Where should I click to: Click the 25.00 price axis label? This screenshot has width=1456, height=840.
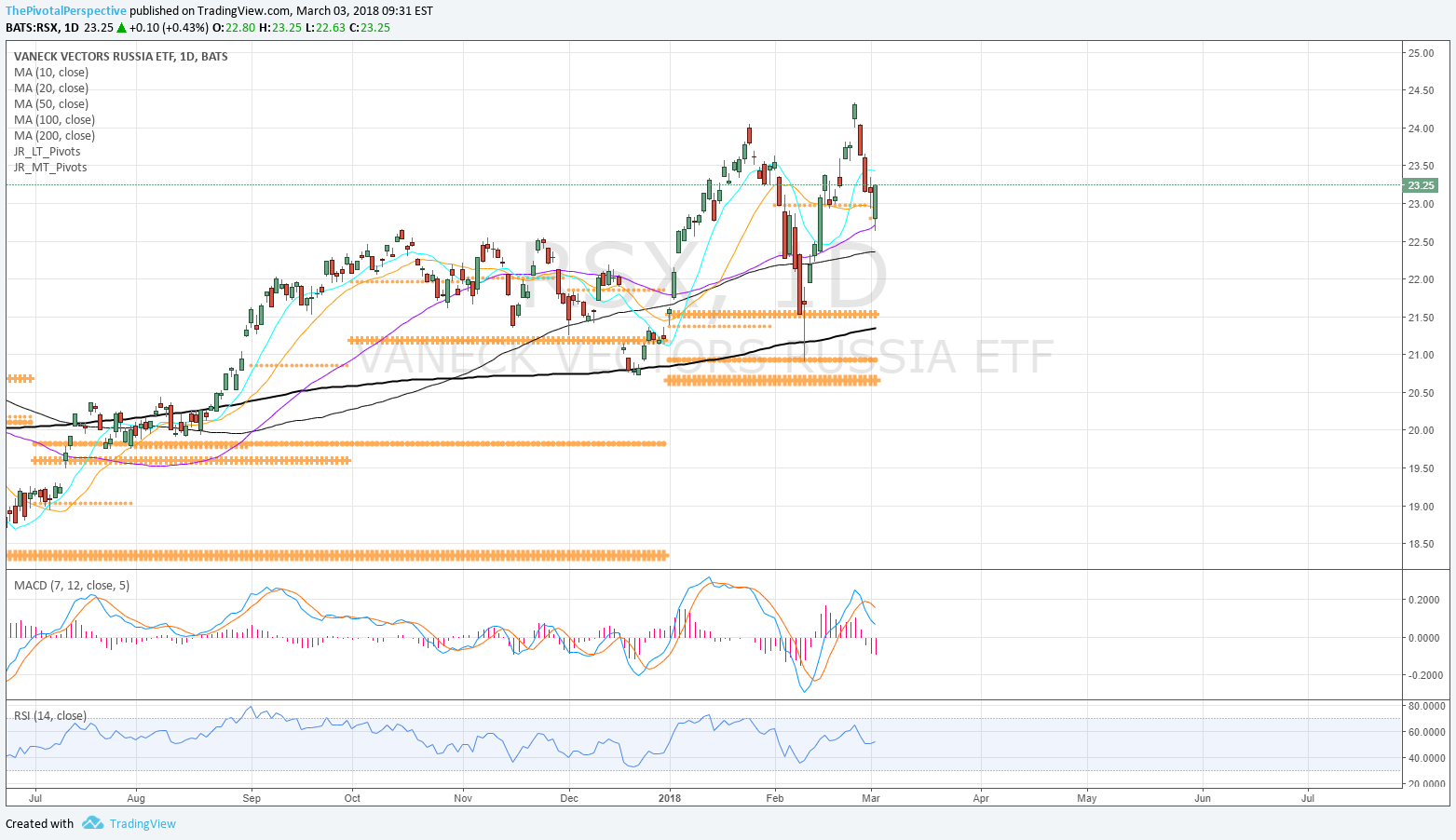tap(1422, 53)
